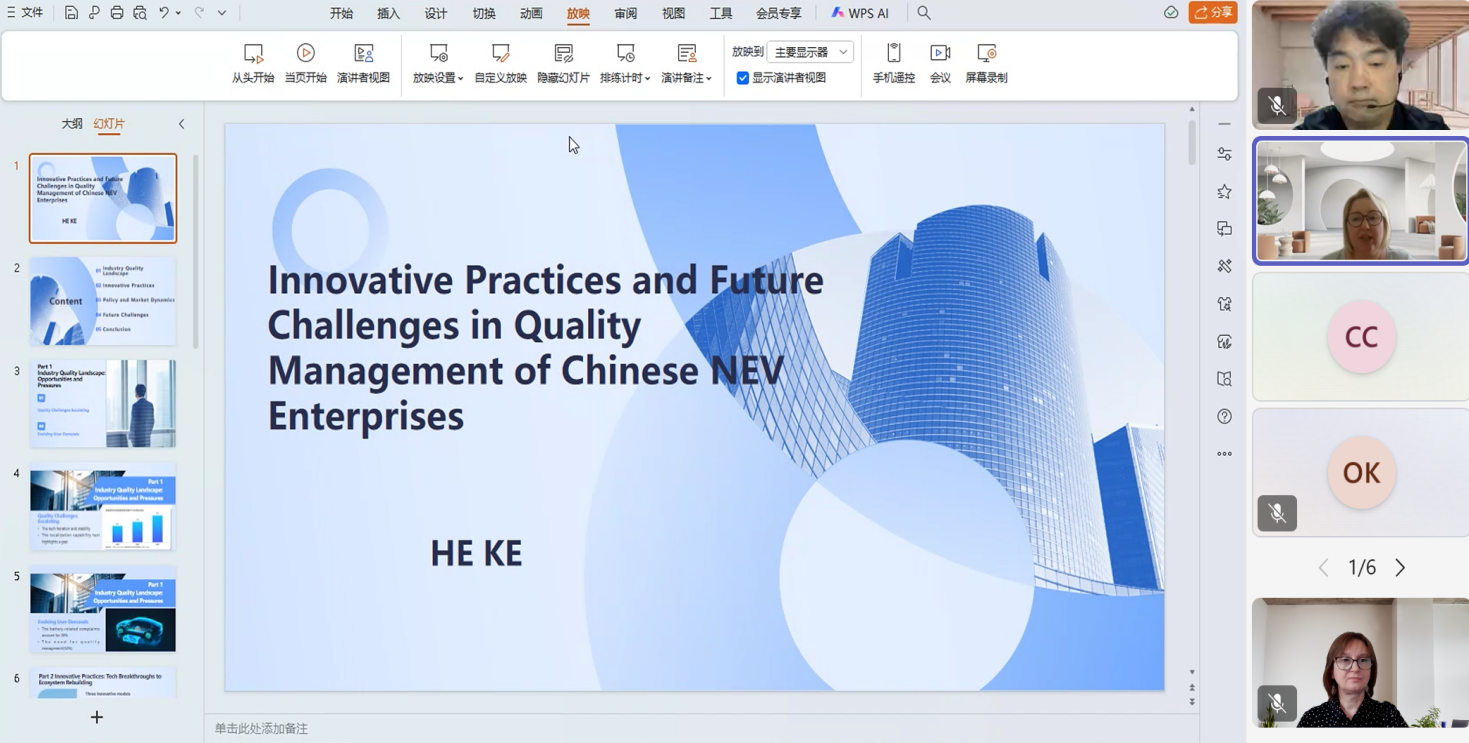Go to next participants page arrow

pyautogui.click(x=1400, y=568)
